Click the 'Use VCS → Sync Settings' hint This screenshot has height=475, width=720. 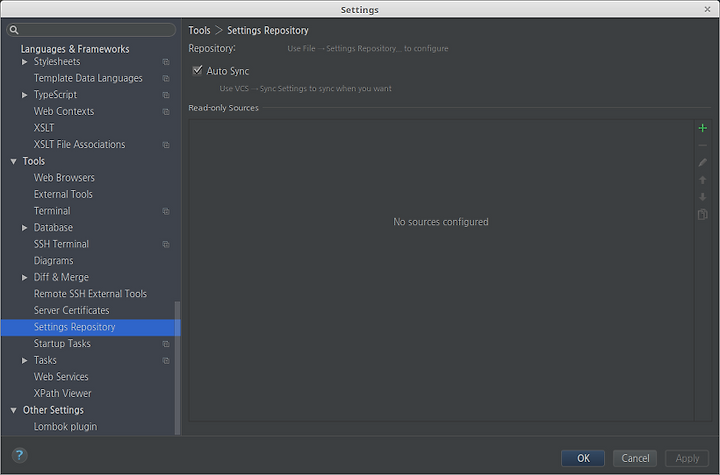pos(305,89)
